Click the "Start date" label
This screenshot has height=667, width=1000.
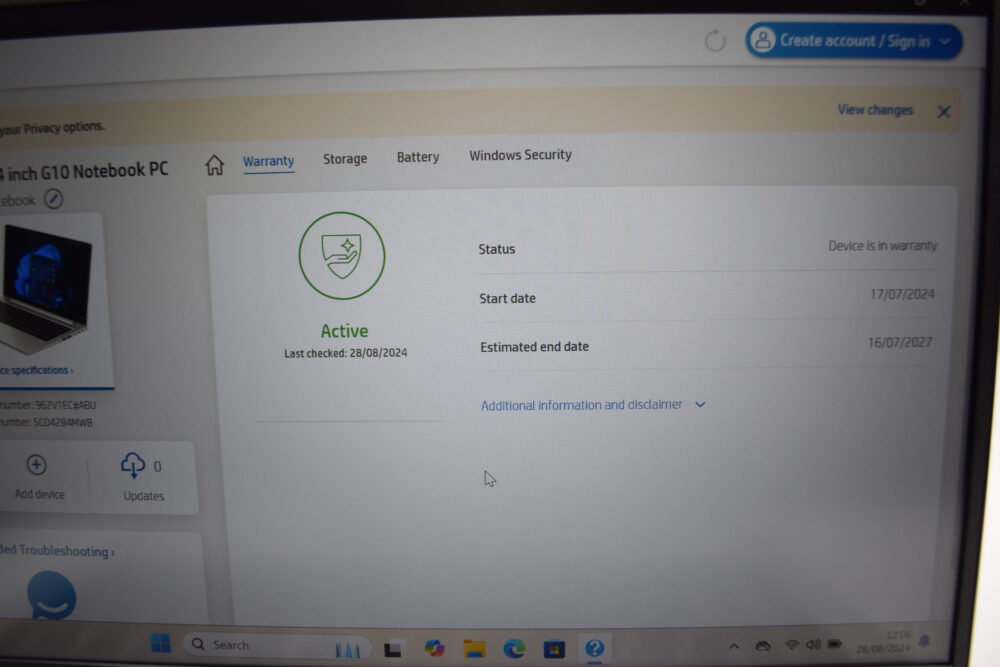pyautogui.click(x=508, y=298)
